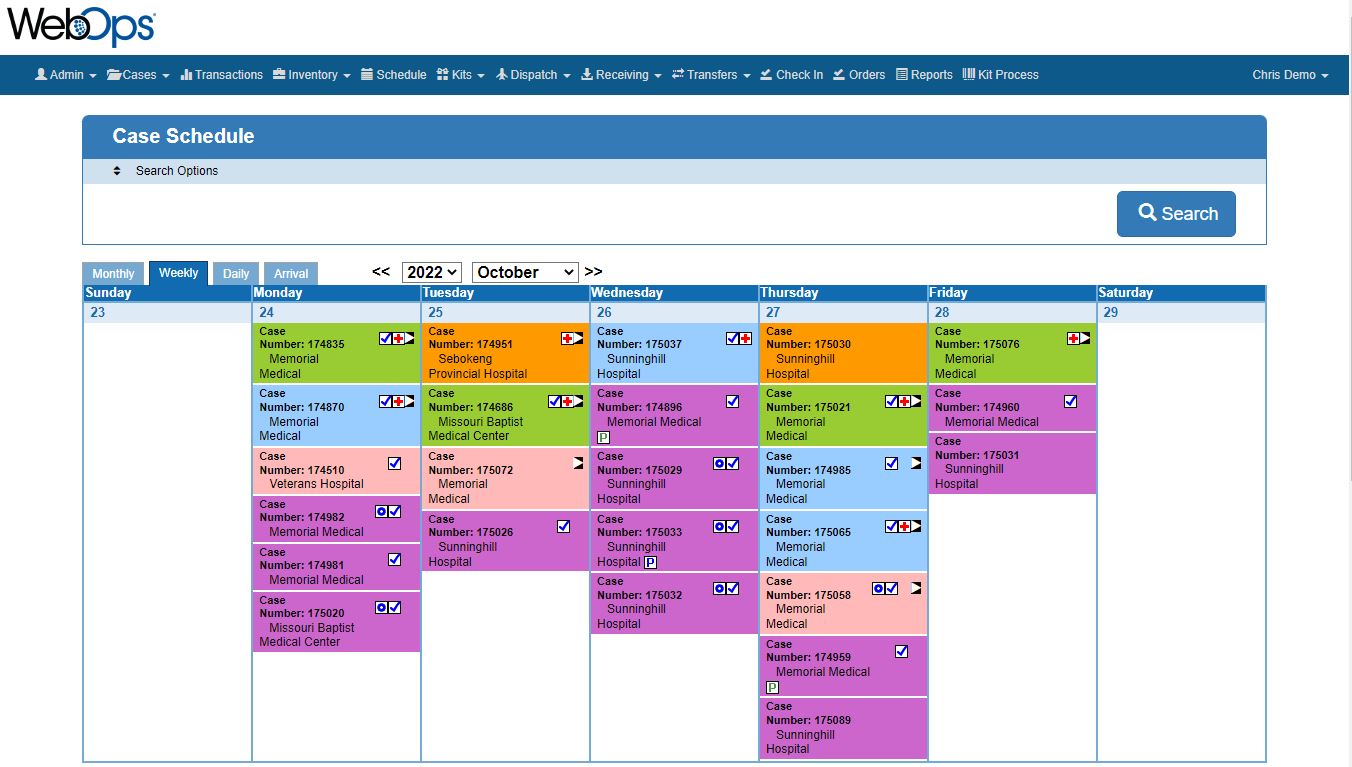The height and width of the screenshot is (767, 1352).
Task: Go to next month using the >> link
Action: click(593, 271)
